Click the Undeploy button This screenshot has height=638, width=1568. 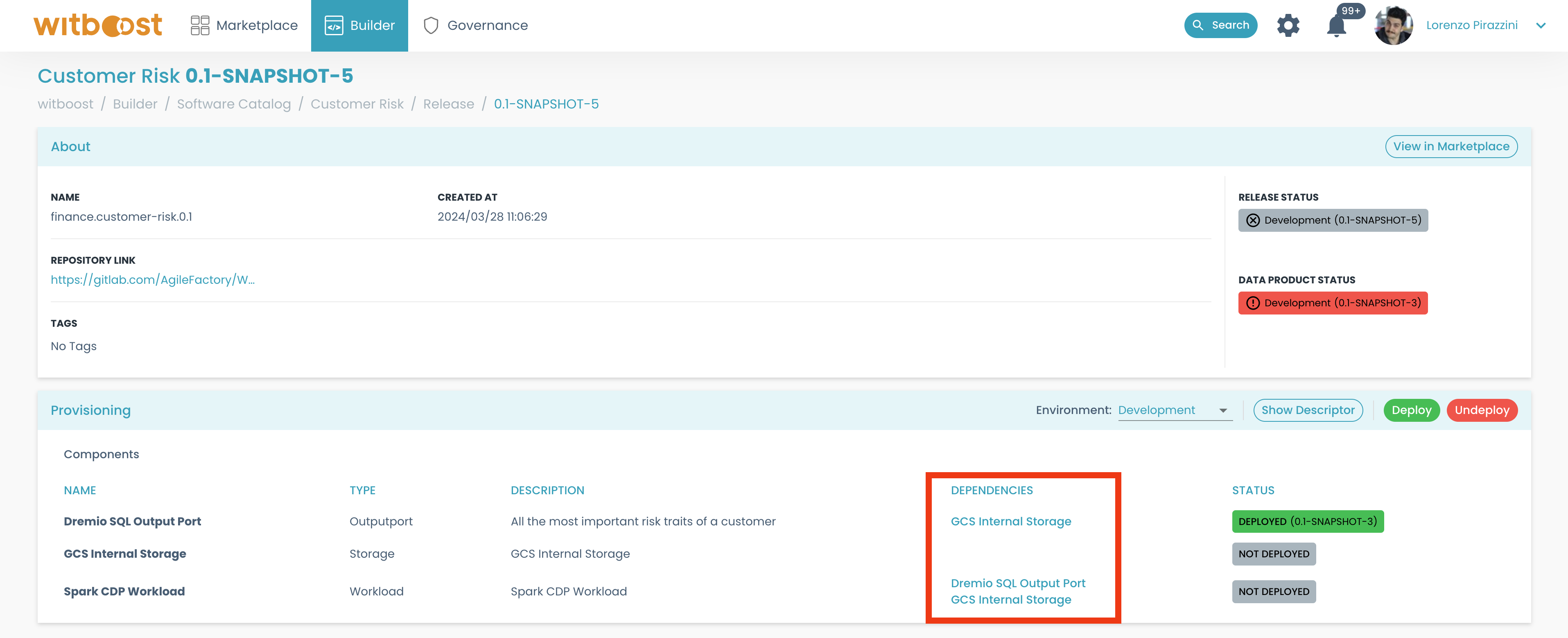tap(1484, 410)
